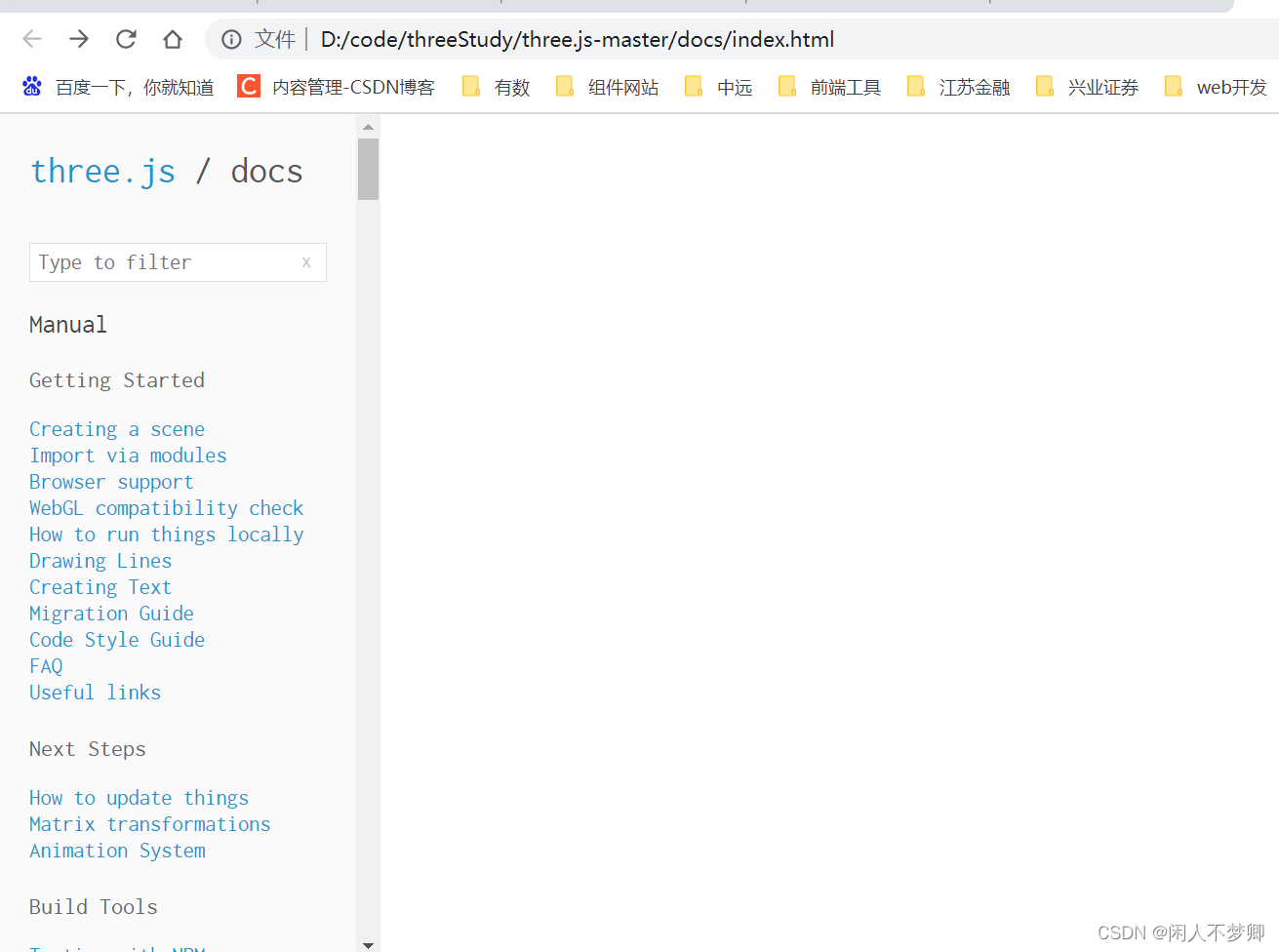Image resolution: width=1279 pixels, height=952 pixels.
Task: Click the sidebar scrollbar down arrow
Action: [x=368, y=945]
